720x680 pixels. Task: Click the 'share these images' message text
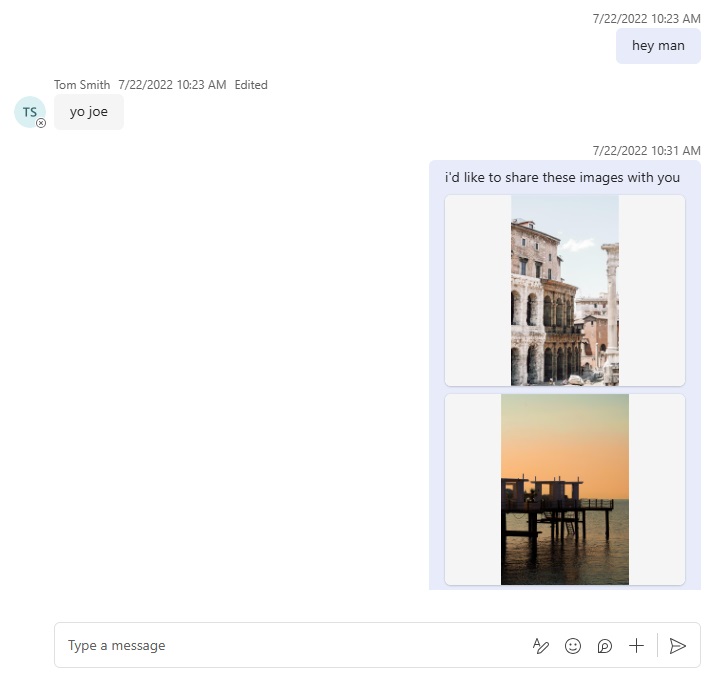point(562,177)
